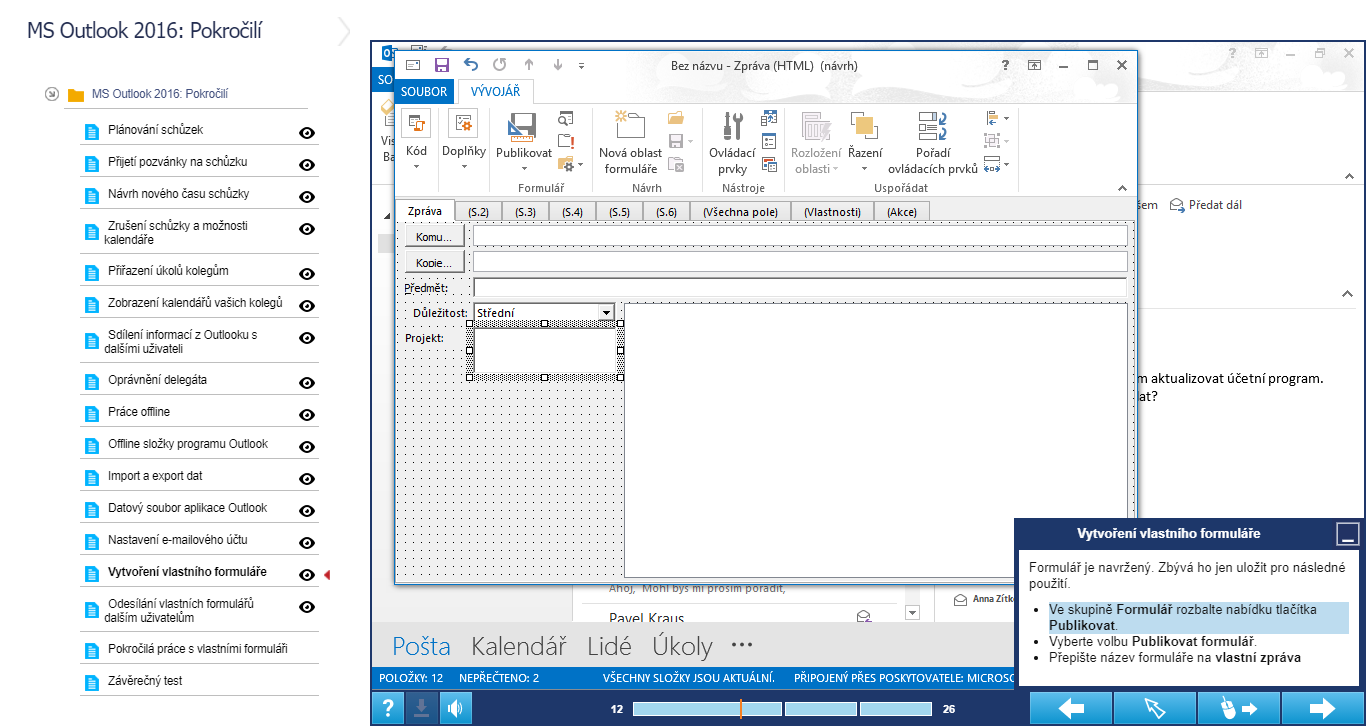Toggle eye icon for Vytvoření vlastního formuláře

click(x=307, y=575)
